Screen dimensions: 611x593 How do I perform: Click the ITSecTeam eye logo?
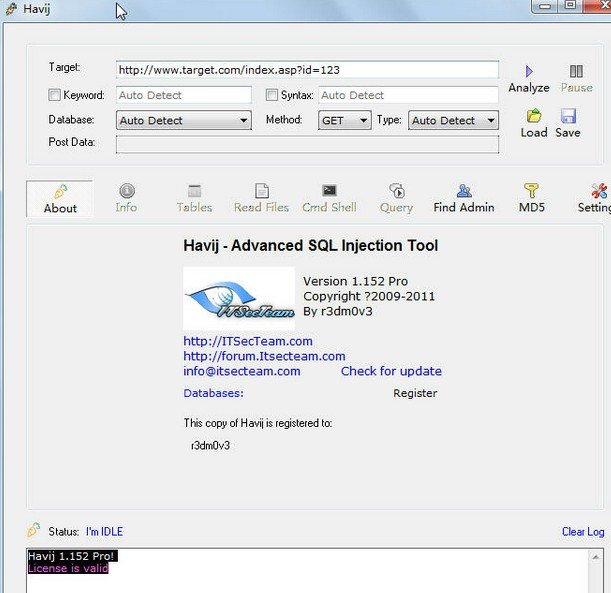coord(239,299)
